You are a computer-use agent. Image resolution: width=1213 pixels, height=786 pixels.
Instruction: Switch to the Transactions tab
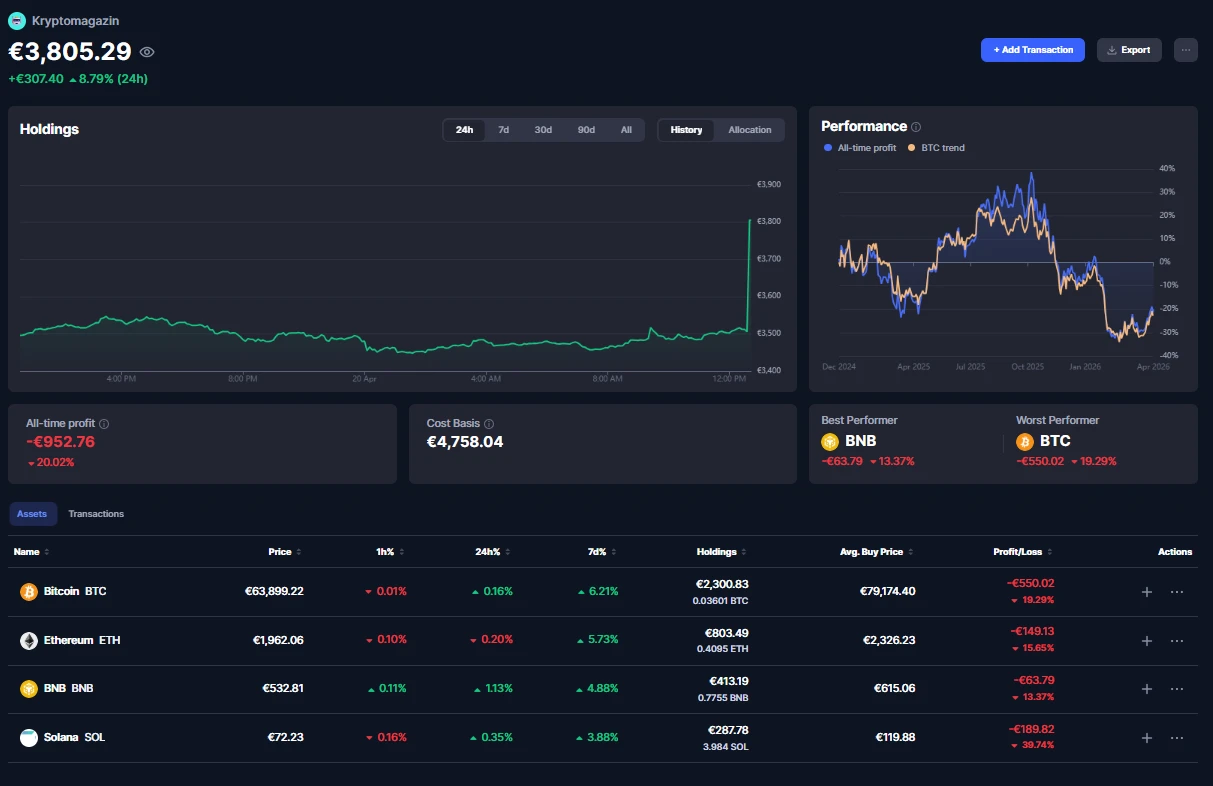point(96,514)
